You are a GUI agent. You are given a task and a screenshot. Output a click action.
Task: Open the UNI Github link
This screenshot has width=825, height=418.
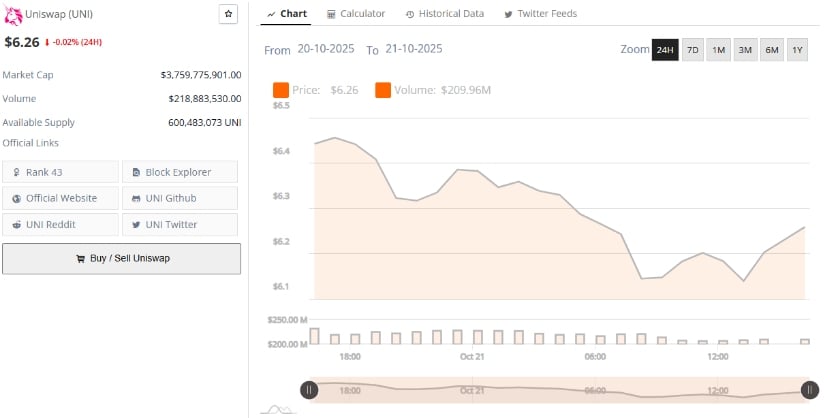coord(180,198)
